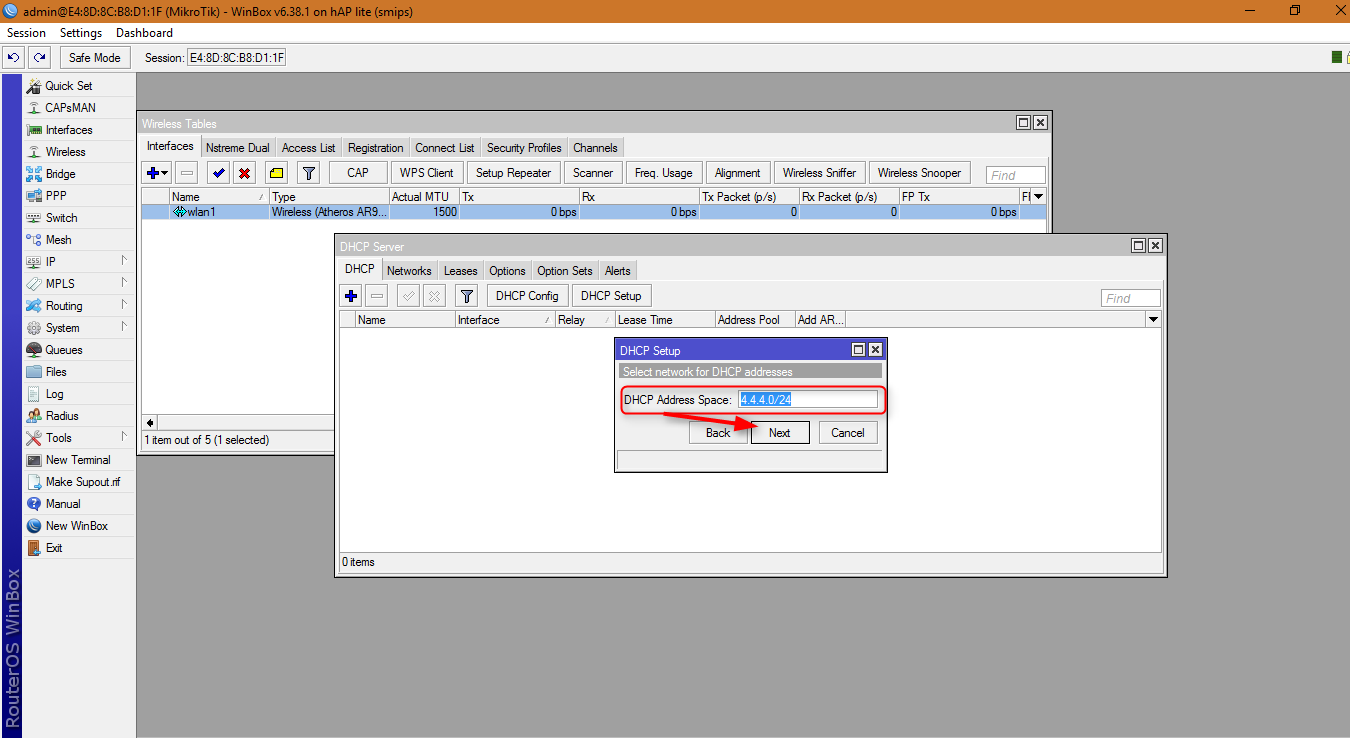
Task: Disable wlan1 using the red X icon
Action: point(244,172)
